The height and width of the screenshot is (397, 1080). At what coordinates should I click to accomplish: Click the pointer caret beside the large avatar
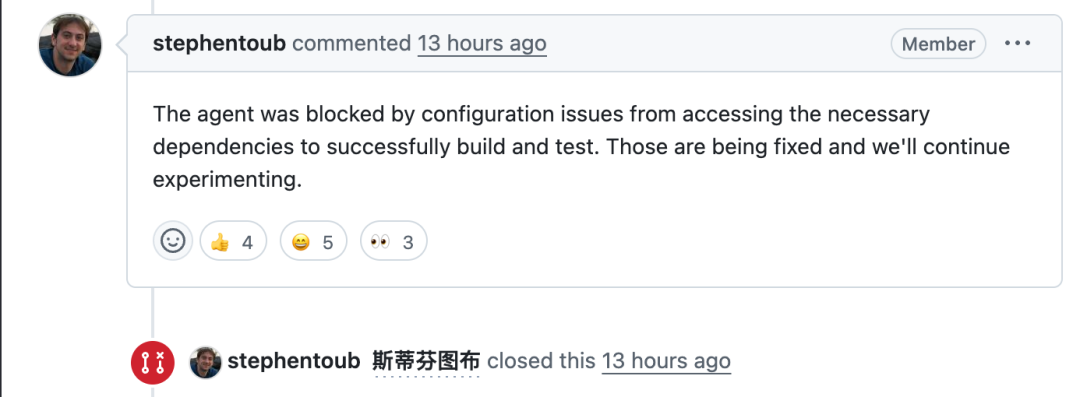(122, 45)
